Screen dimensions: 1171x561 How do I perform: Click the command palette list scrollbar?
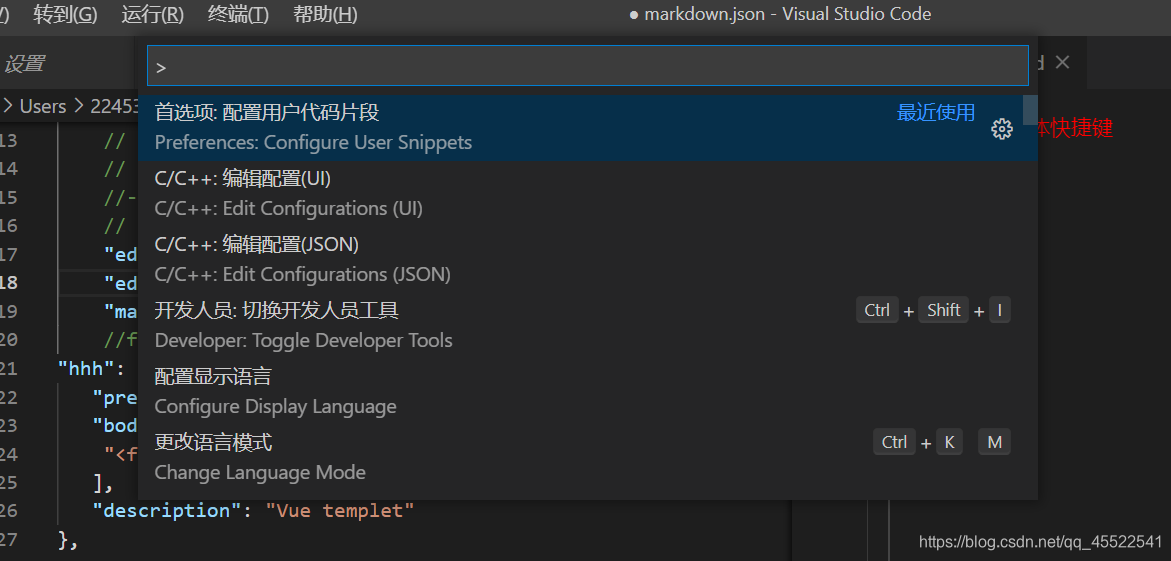pyautogui.click(x=1030, y=110)
